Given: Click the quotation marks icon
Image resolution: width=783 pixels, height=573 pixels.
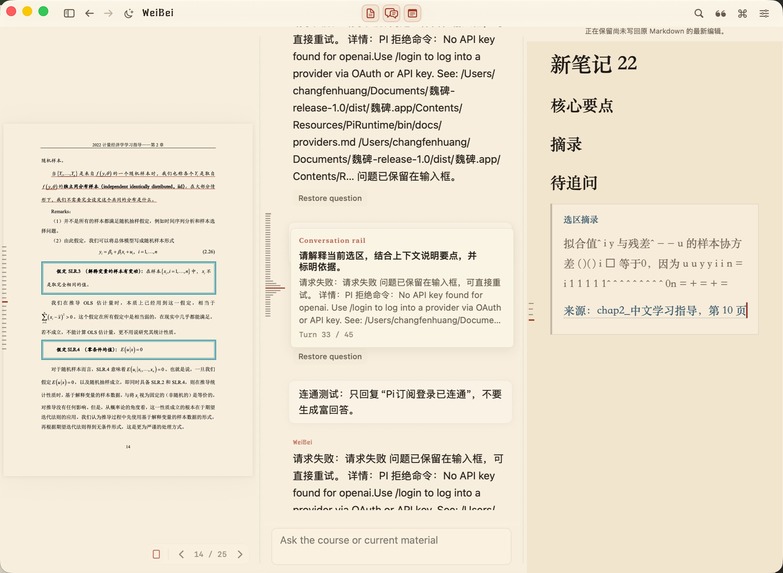Looking at the screenshot, I should click(721, 13).
